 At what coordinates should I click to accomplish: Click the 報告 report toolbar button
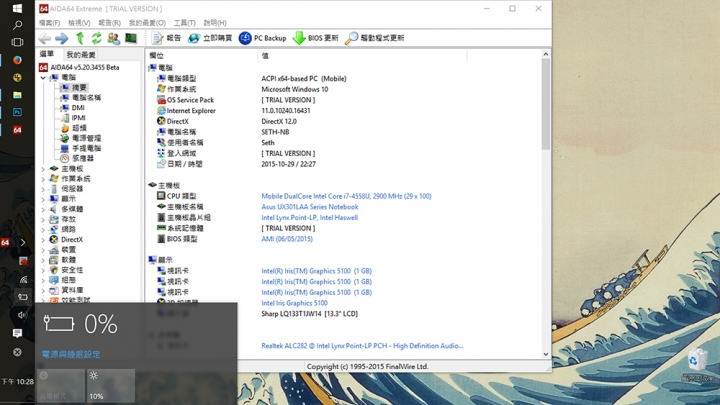click(x=166, y=38)
